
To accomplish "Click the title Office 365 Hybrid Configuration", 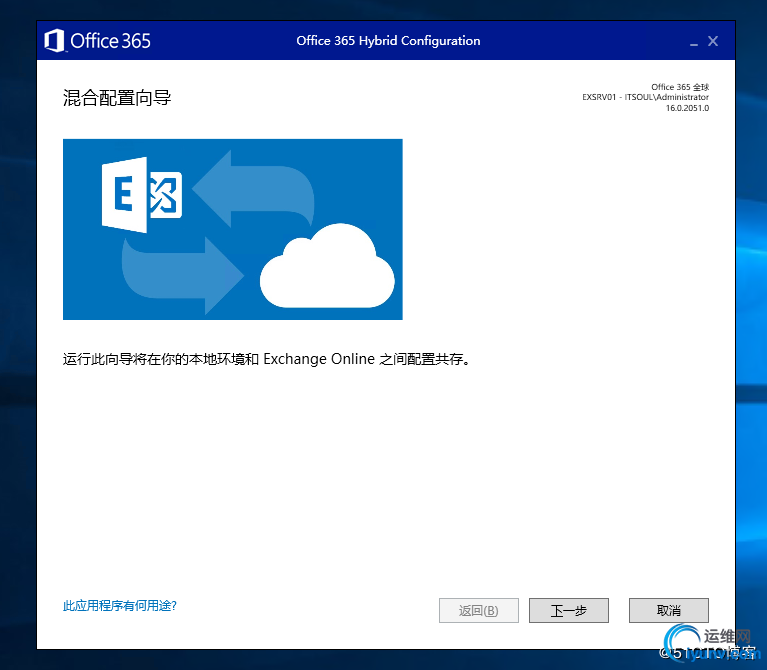I will coord(388,41).
